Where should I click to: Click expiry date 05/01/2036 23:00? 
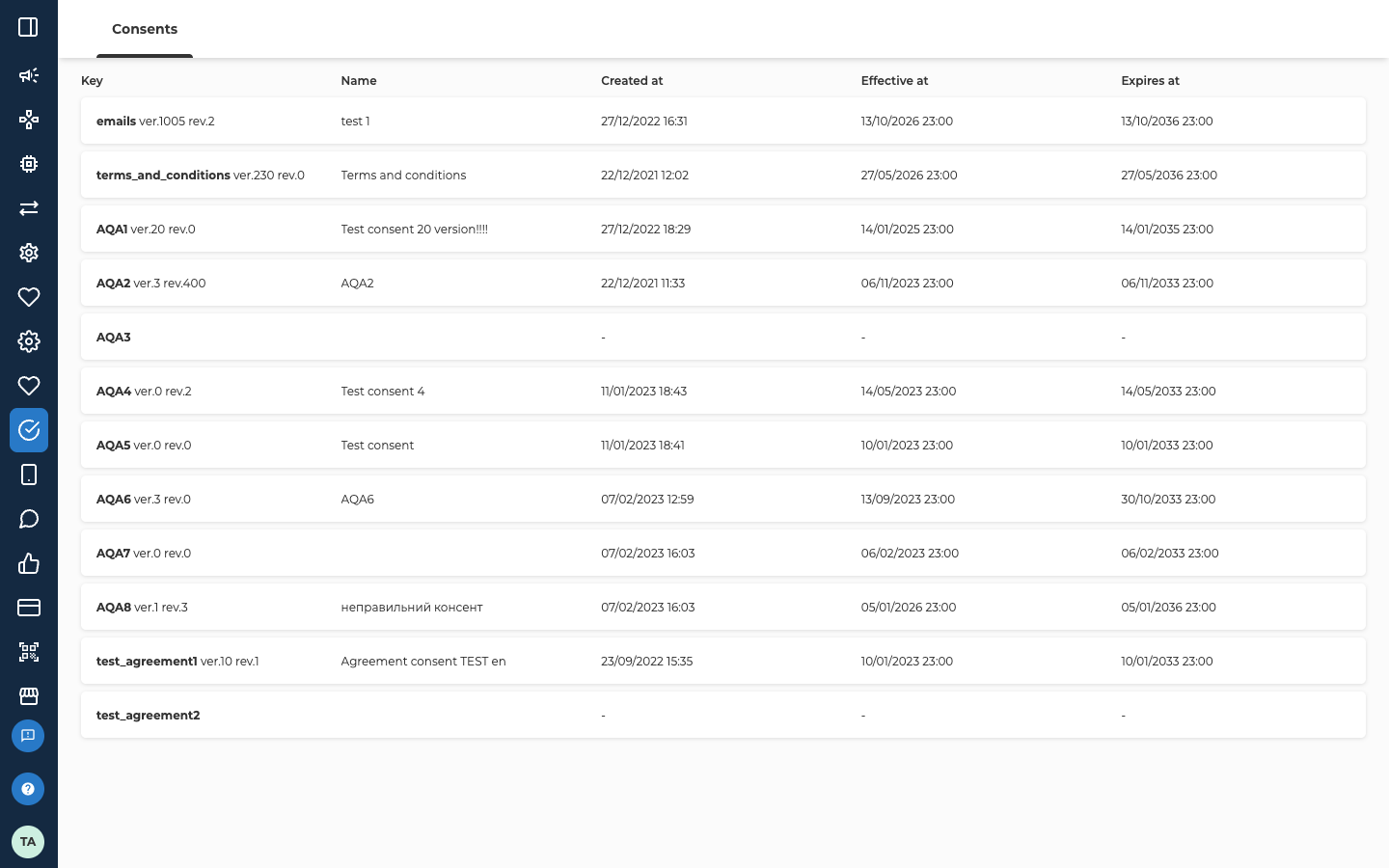pyautogui.click(x=1169, y=608)
